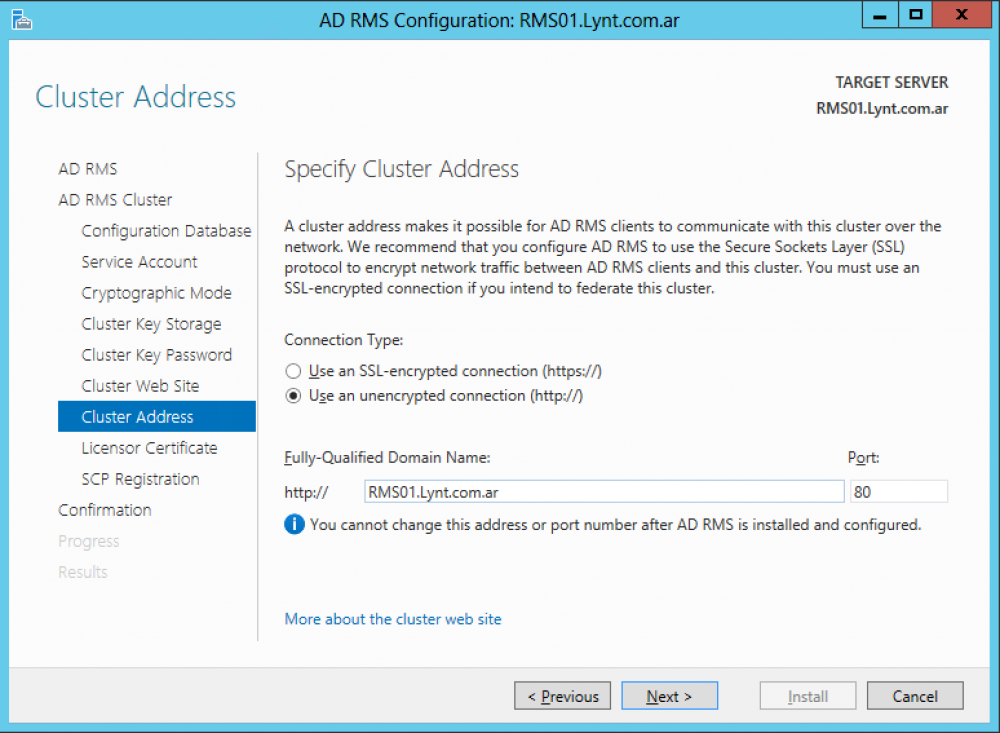Go to the Licensor Certificate step
1000x733 pixels.
(x=149, y=448)
